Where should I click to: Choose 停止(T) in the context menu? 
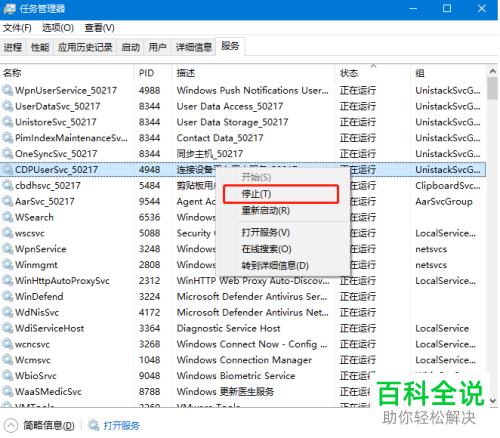click(281, 194)
